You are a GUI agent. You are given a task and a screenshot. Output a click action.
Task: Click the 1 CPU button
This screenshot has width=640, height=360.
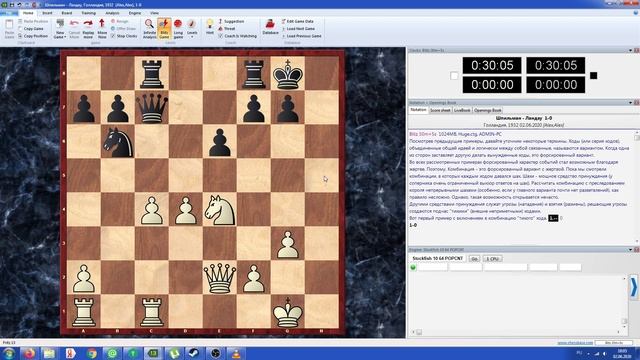tap(493, 259)
